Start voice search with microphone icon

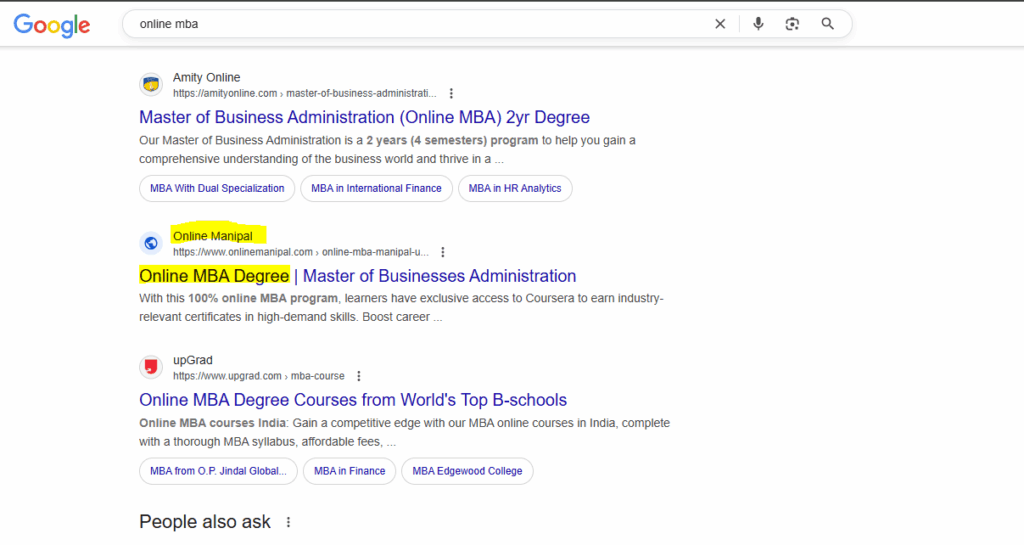point(758,24)
